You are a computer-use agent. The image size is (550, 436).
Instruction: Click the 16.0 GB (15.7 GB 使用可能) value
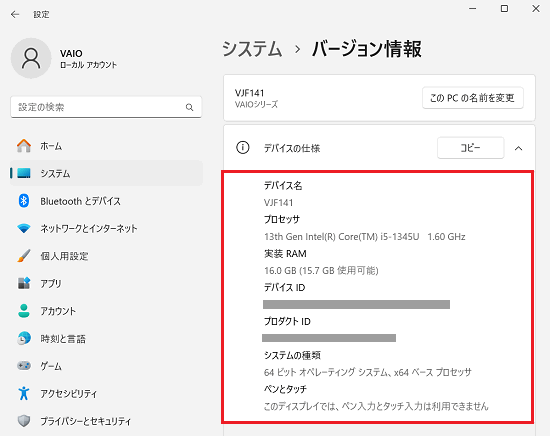(x=321, y=270)
